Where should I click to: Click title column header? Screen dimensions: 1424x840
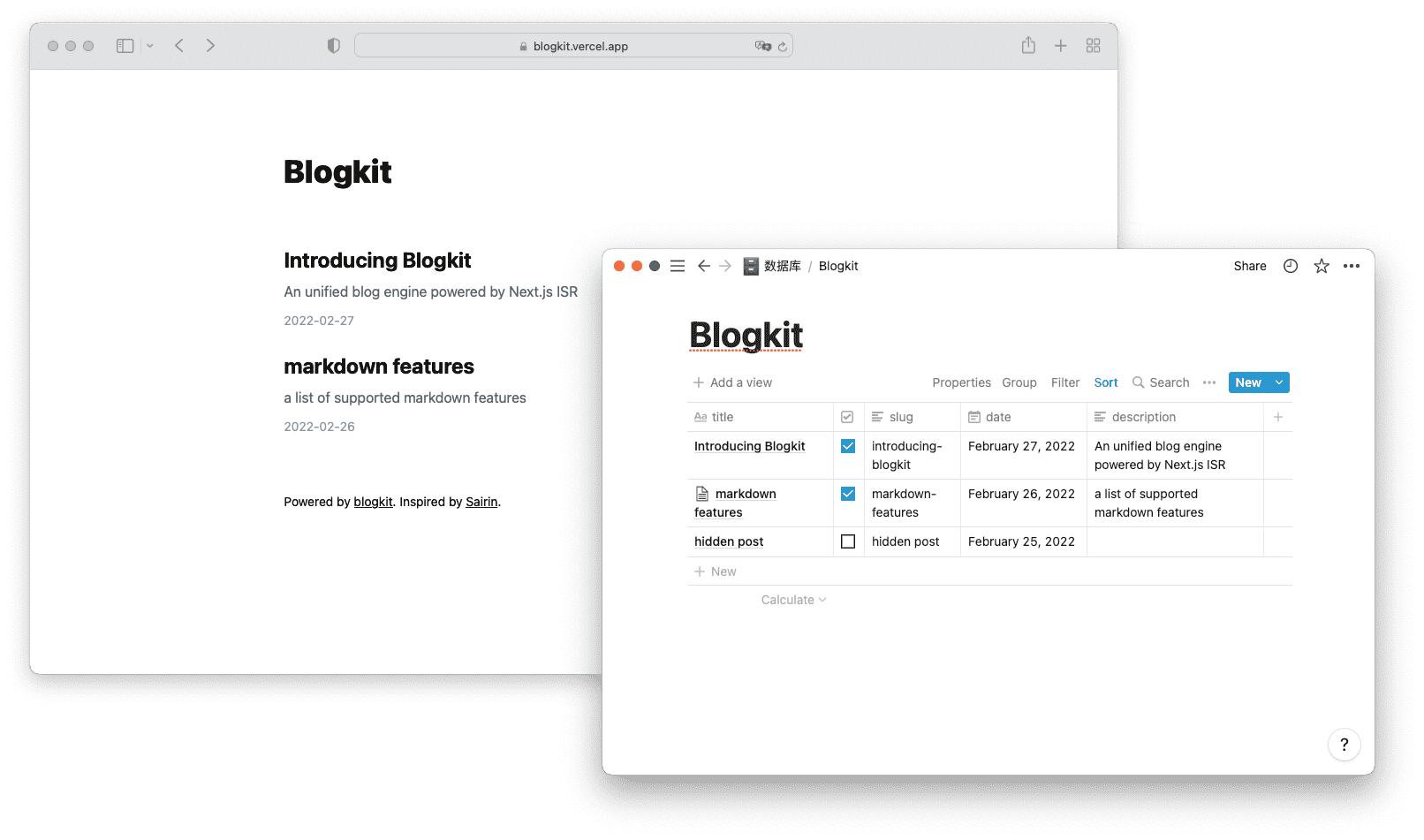click(760, 417)
